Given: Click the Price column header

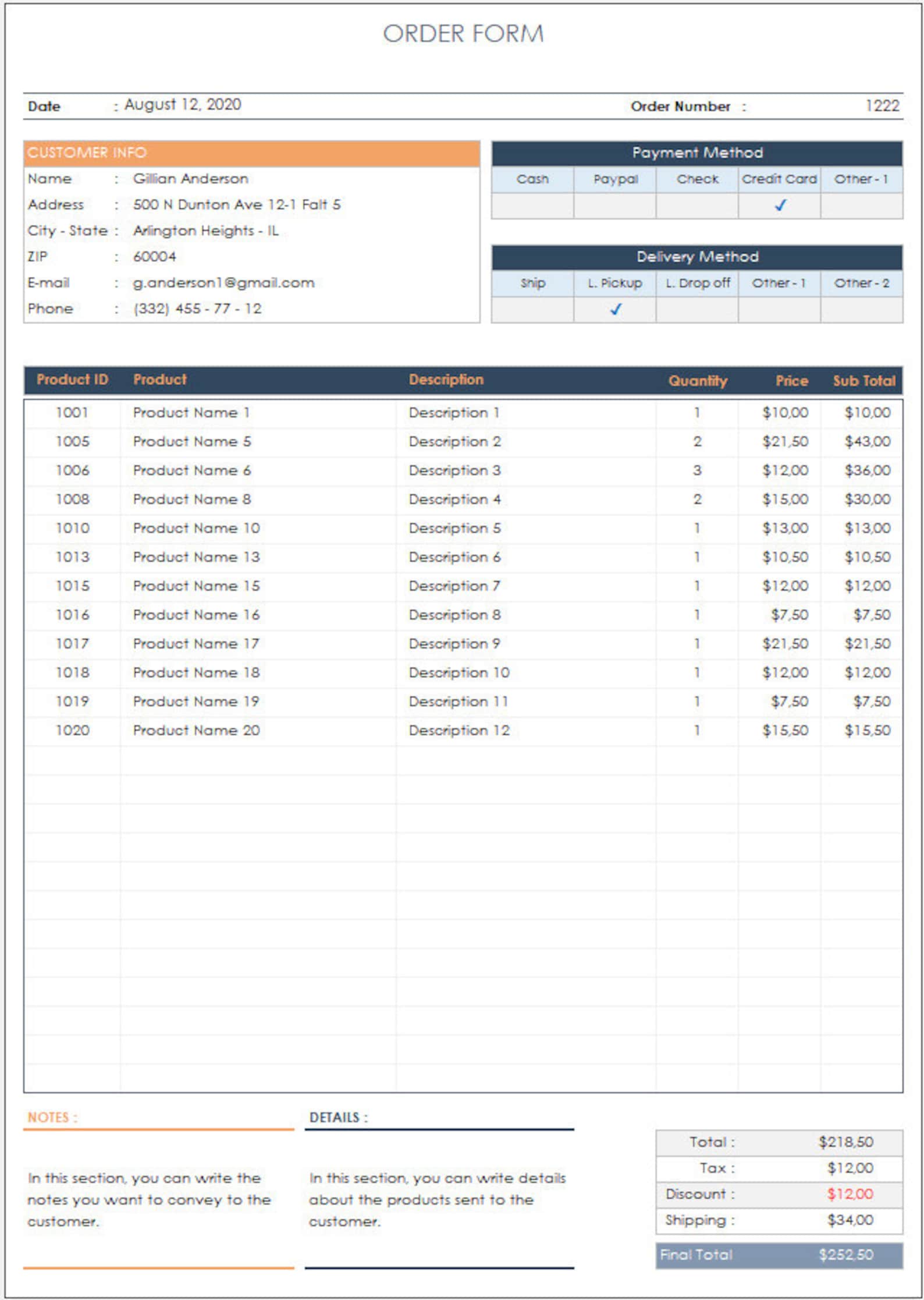Looking at the screenshot, I should tap(791, 381).
